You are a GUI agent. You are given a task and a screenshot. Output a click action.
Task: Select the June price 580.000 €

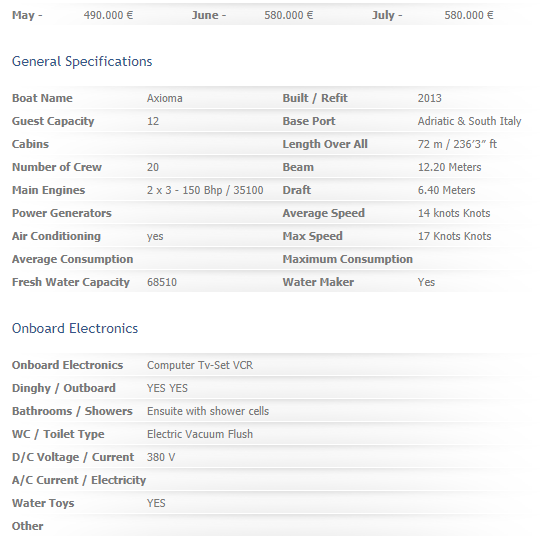[x=288, y=15]
